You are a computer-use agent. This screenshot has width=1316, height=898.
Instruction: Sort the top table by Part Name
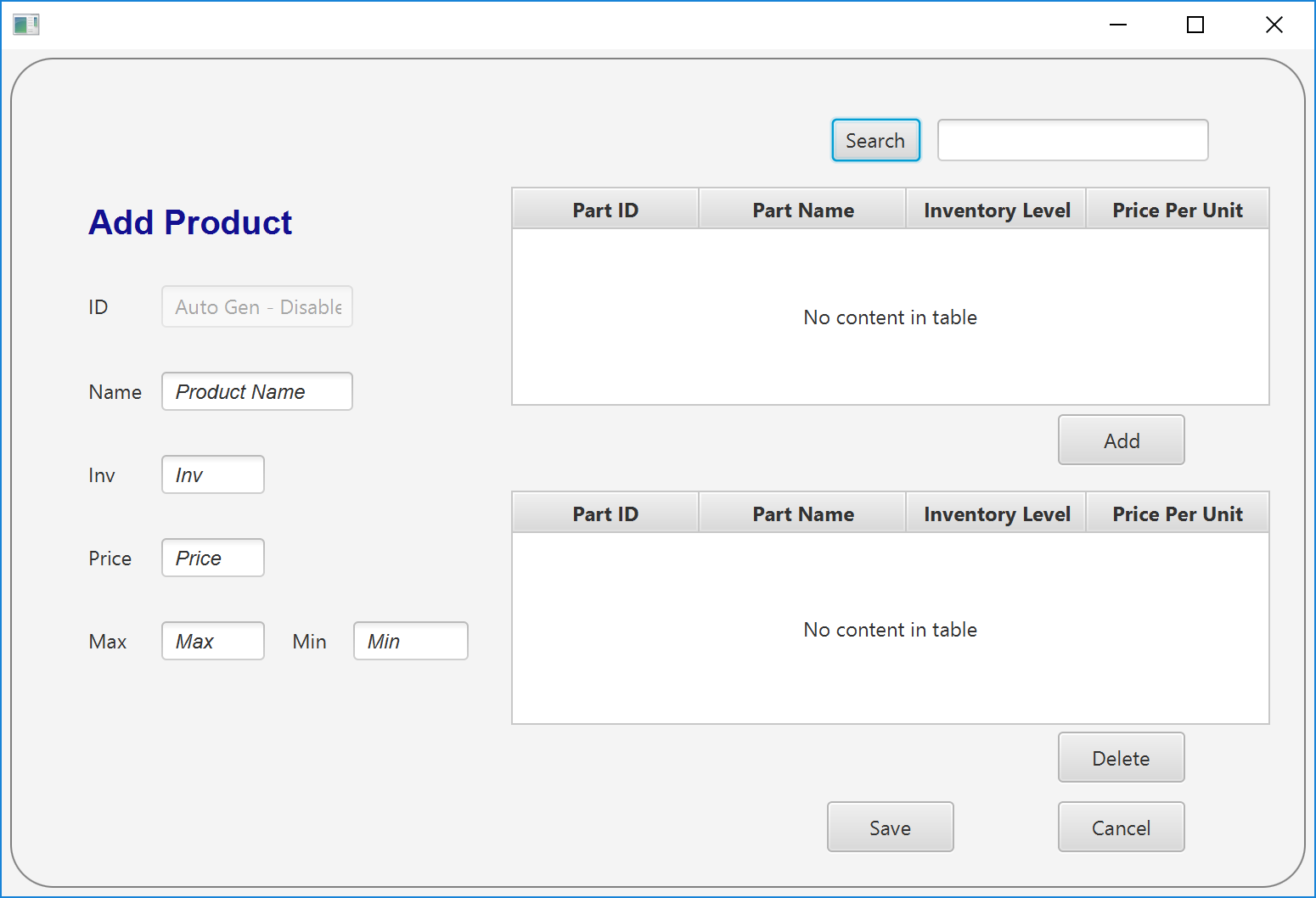[x=802, y=209]
